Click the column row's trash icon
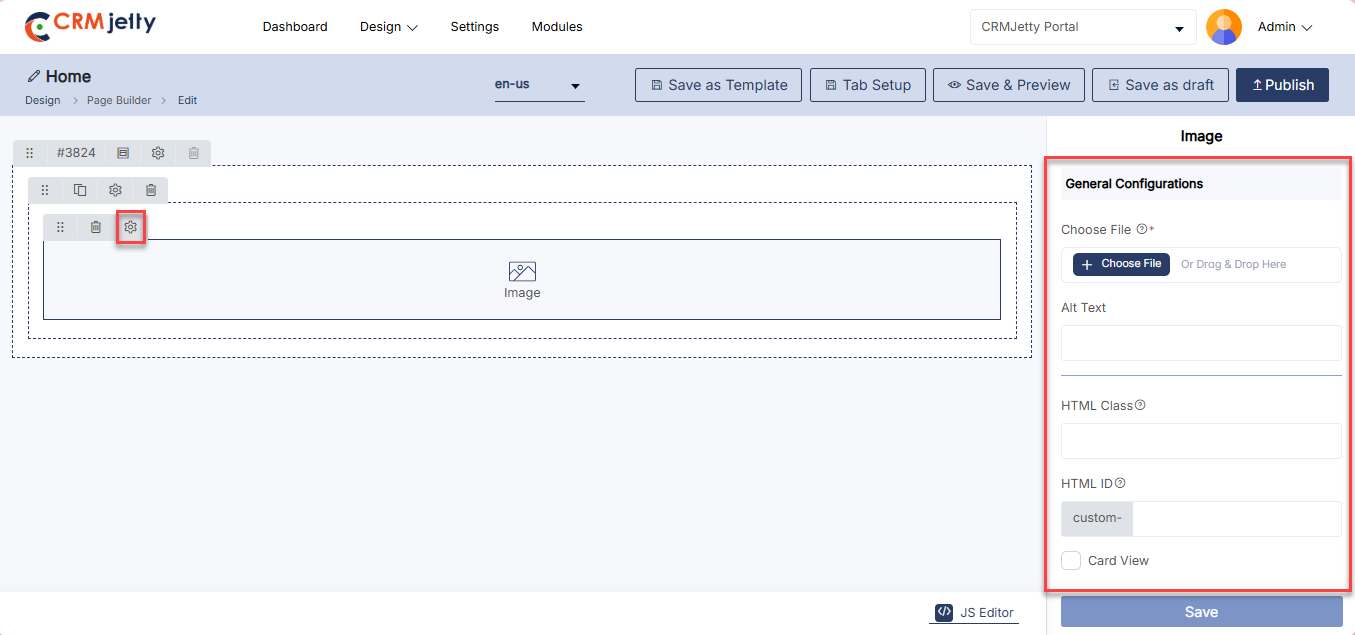The width and height of the screenshot is (1355, 635). tap(151, 190)
